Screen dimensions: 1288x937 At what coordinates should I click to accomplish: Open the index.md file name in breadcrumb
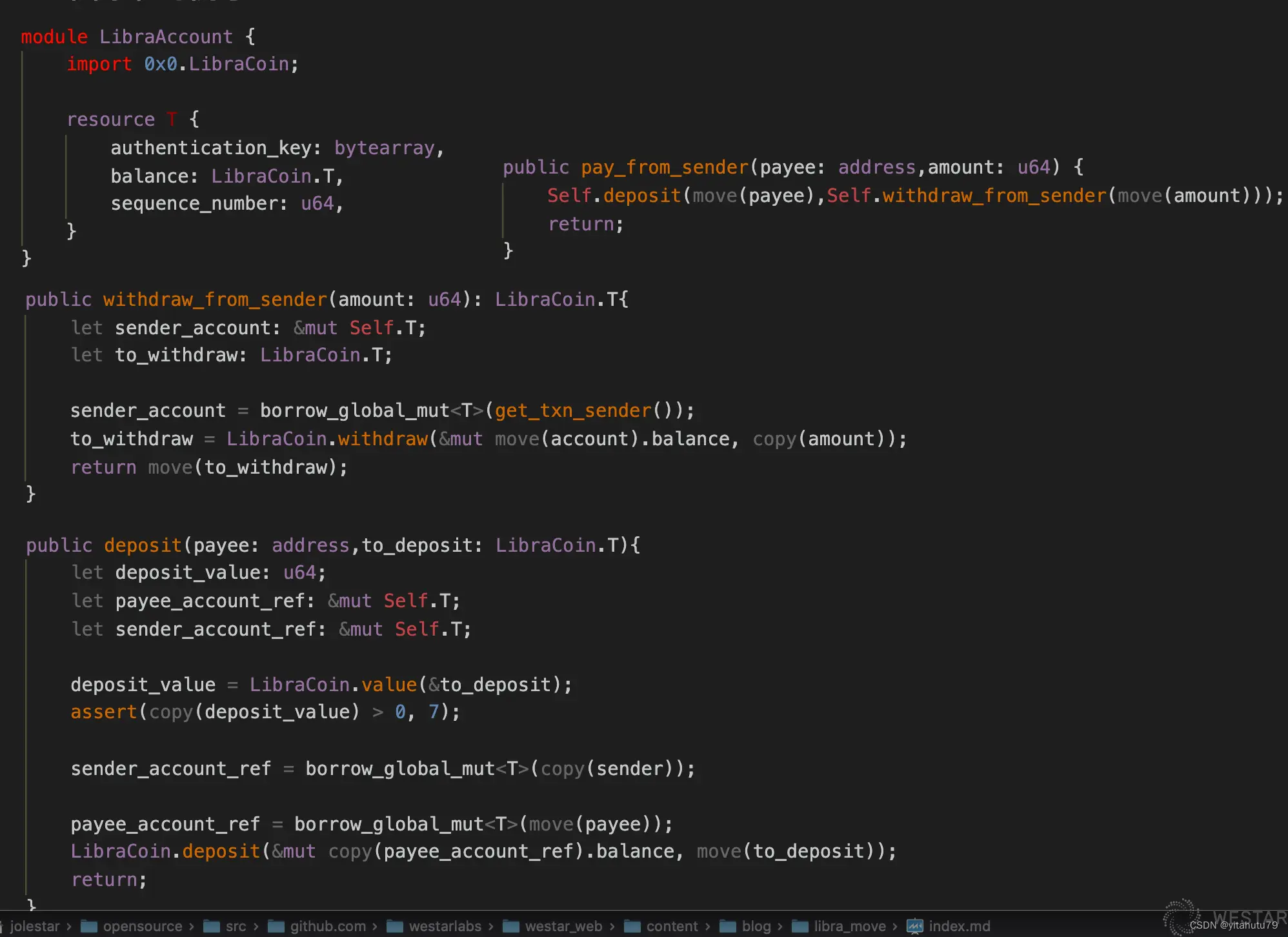pos(960,927)
